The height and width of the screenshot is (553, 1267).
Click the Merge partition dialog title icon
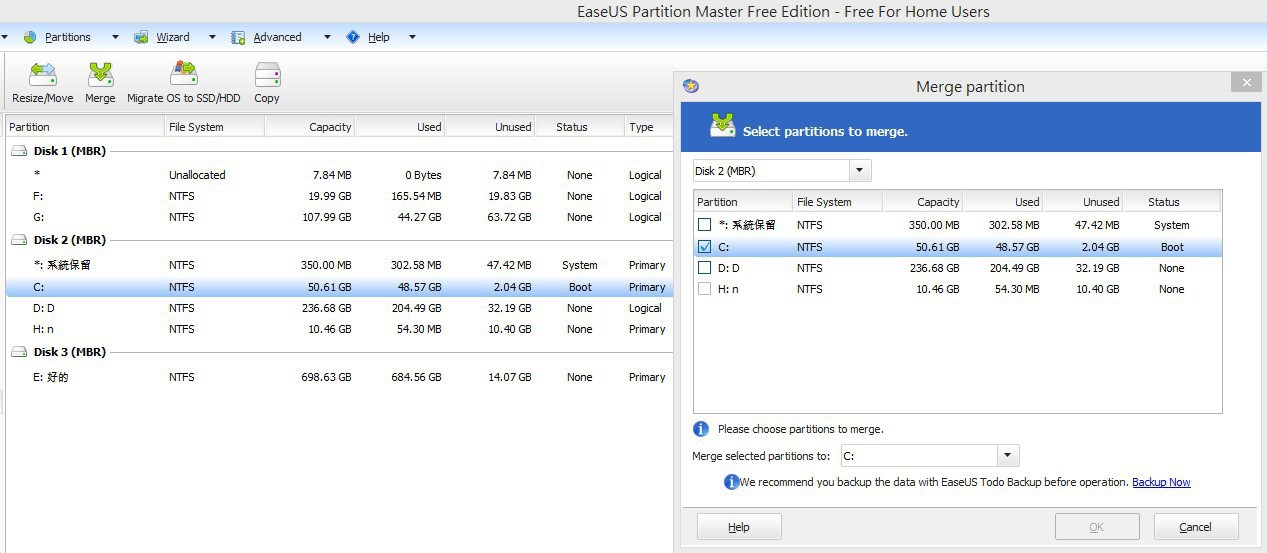pyautogui.click(x=690, y=86)
